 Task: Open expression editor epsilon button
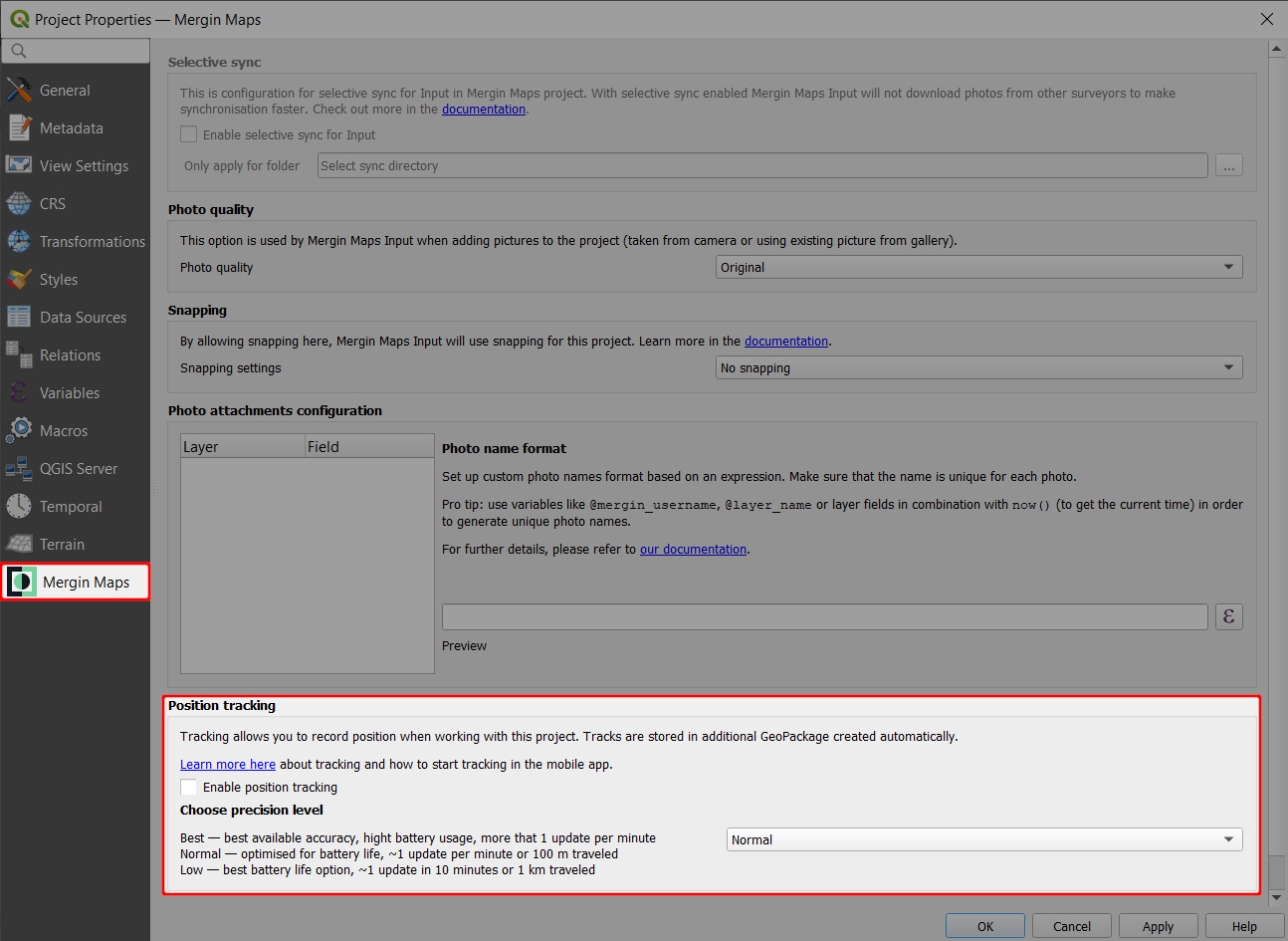coord(1229,616)
